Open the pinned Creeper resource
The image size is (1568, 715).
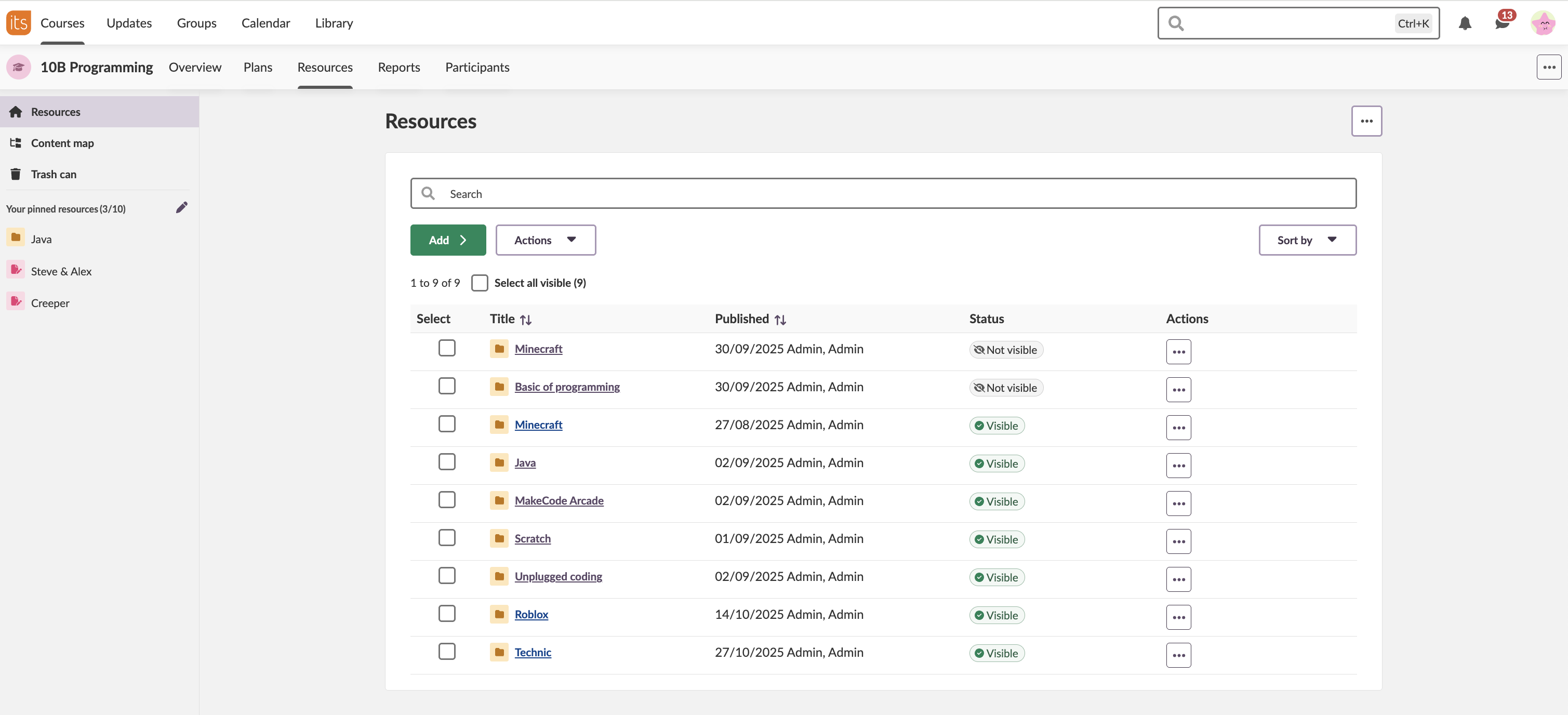pos(50,303)
